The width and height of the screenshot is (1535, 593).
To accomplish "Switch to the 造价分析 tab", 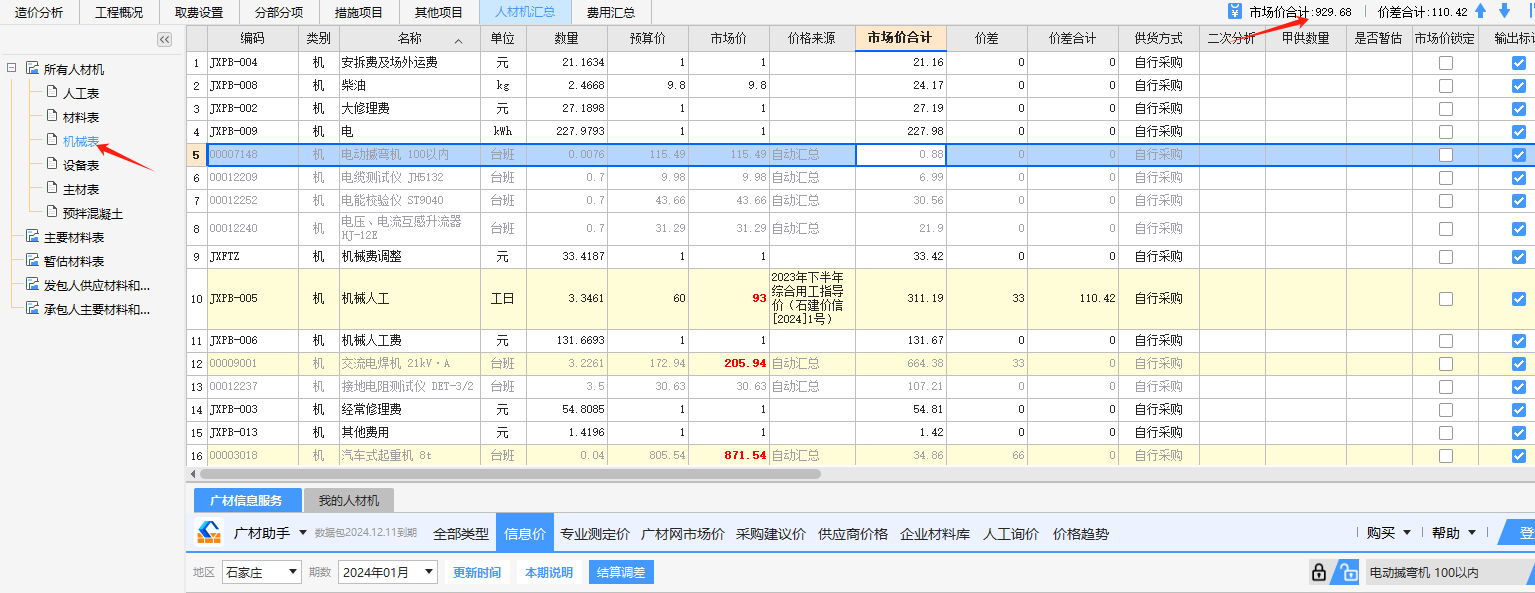I will tap(39, 12).
